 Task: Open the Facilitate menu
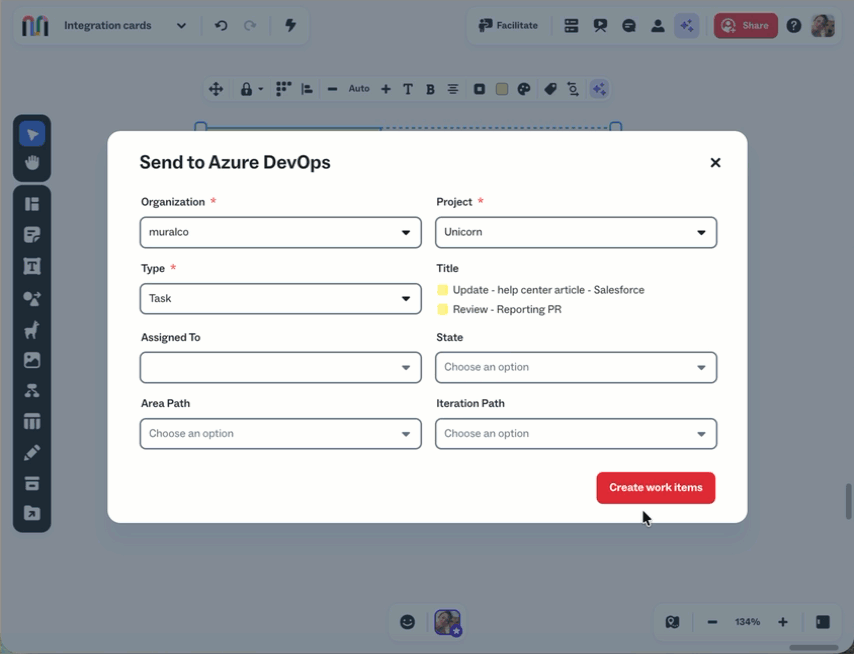pyautogui.click(x=508, y=25)
